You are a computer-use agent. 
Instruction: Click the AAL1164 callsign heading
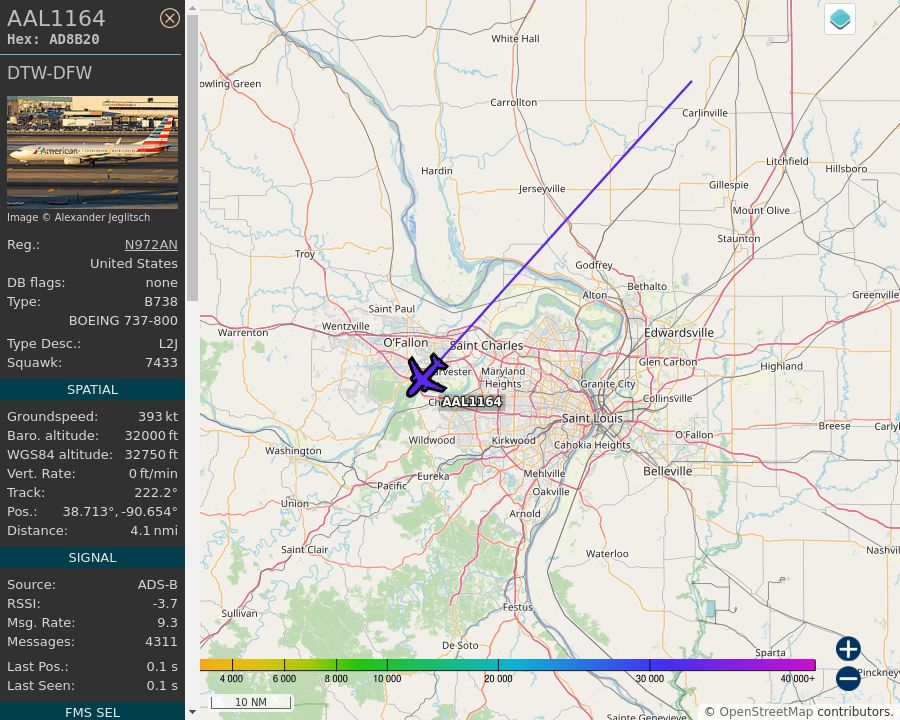56,18
